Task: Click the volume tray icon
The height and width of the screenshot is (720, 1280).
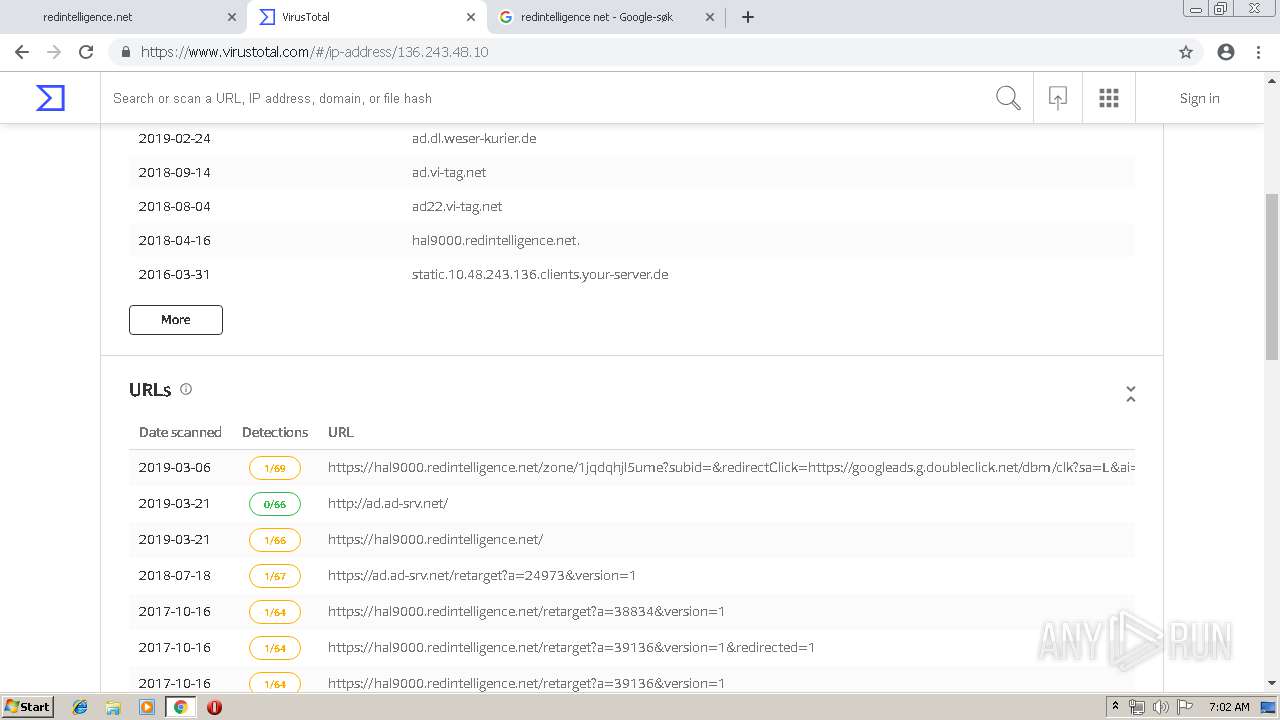Action: (1160, 707)
